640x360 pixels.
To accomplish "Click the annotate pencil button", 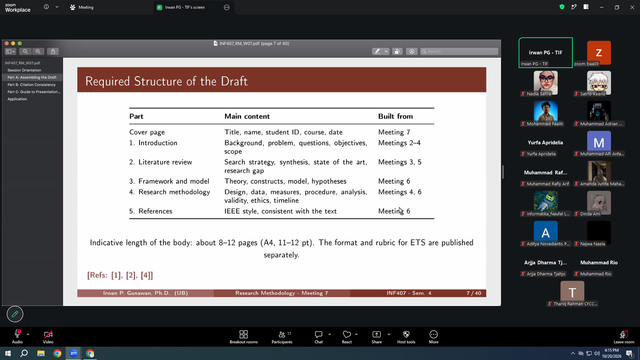I will pos(15,314).
